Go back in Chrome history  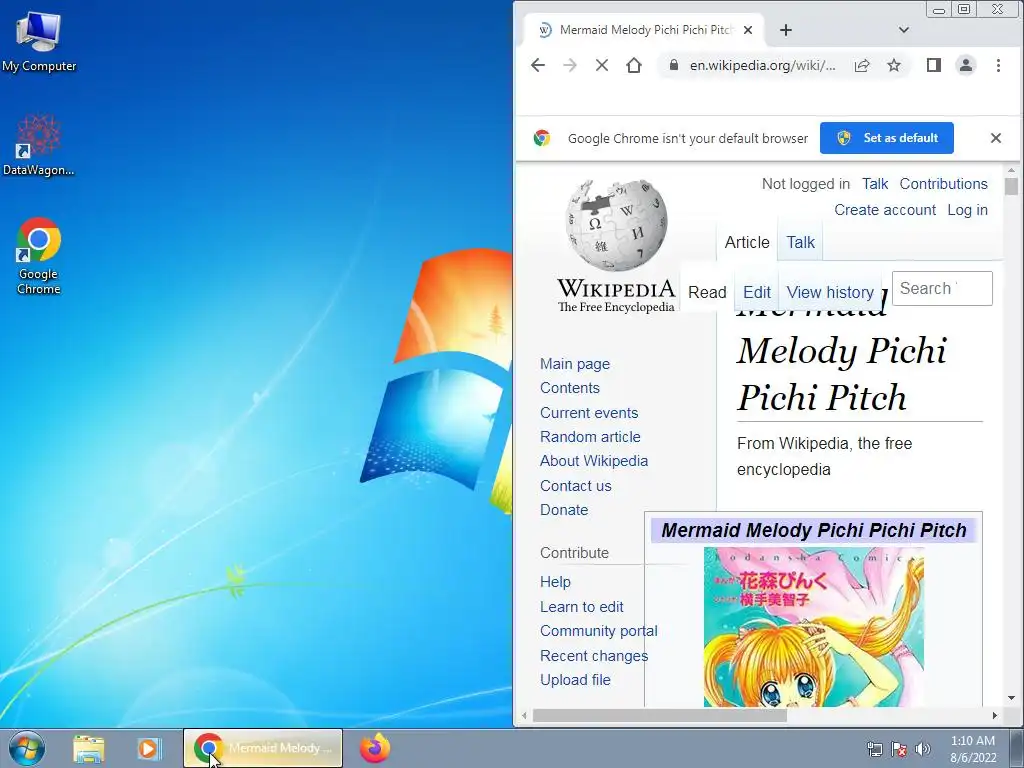537,65
